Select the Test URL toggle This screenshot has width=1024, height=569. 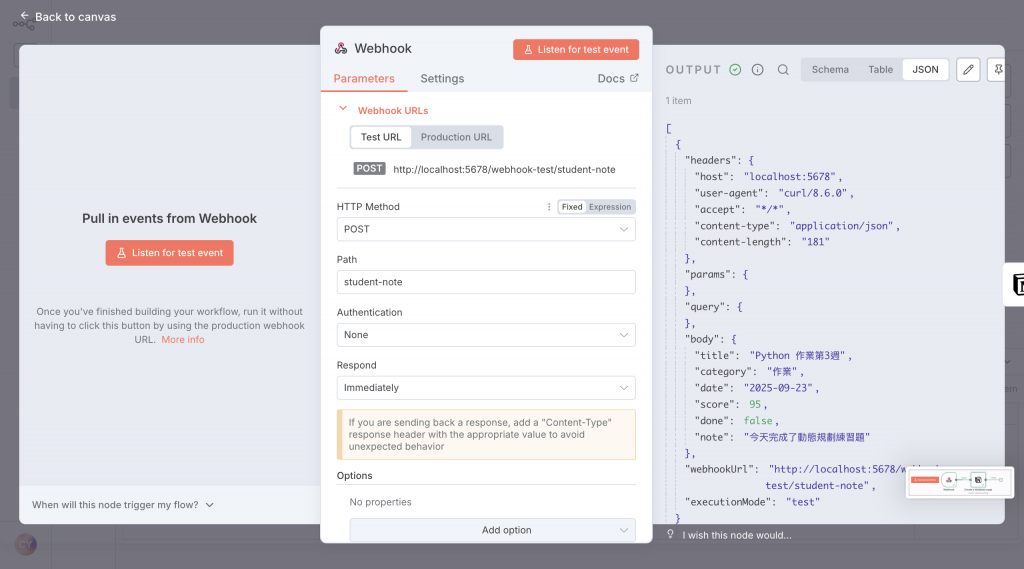point(381,137)
